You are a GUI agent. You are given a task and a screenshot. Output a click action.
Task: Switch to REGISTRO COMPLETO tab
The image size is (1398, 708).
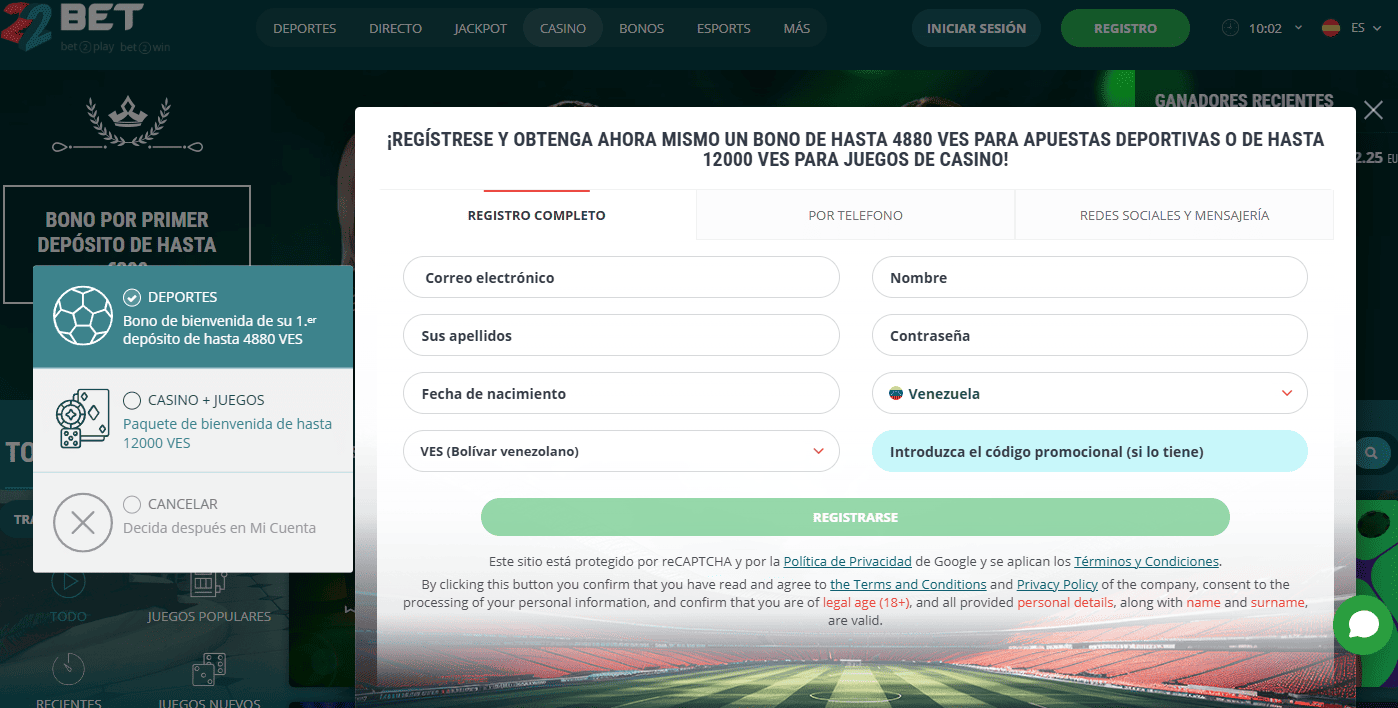pyautogui.click(x=537, y=215)
